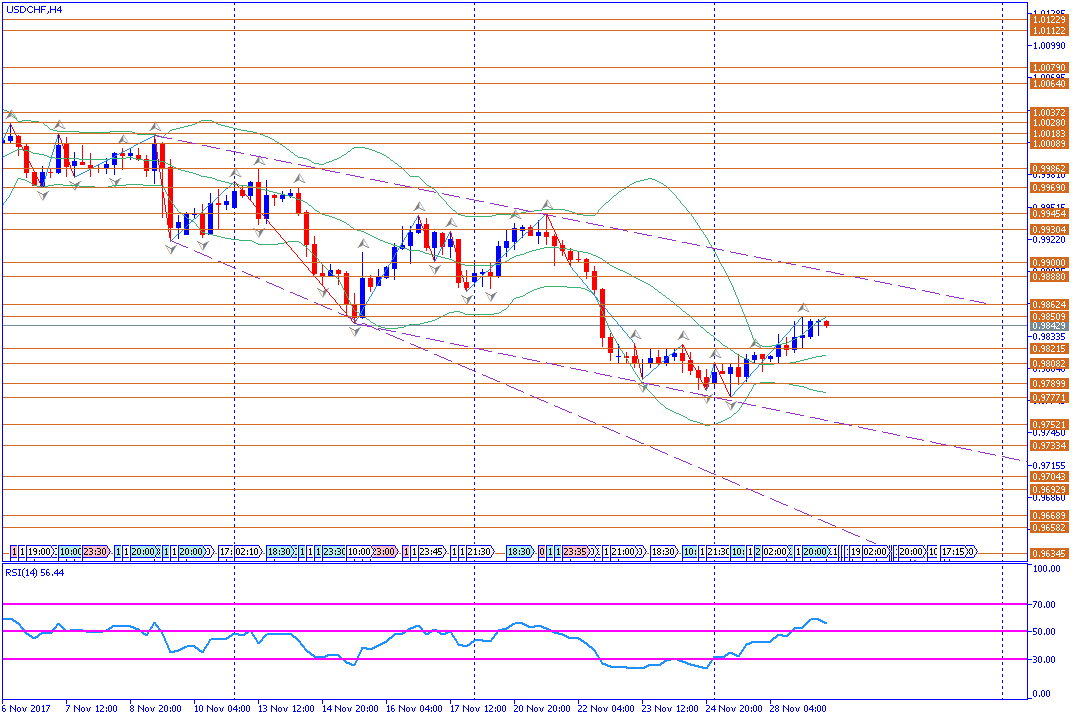The width and height of the screenshot is (1080, 720).
Task: Click the 1.00280 price level label
Action: (1049, 123)
